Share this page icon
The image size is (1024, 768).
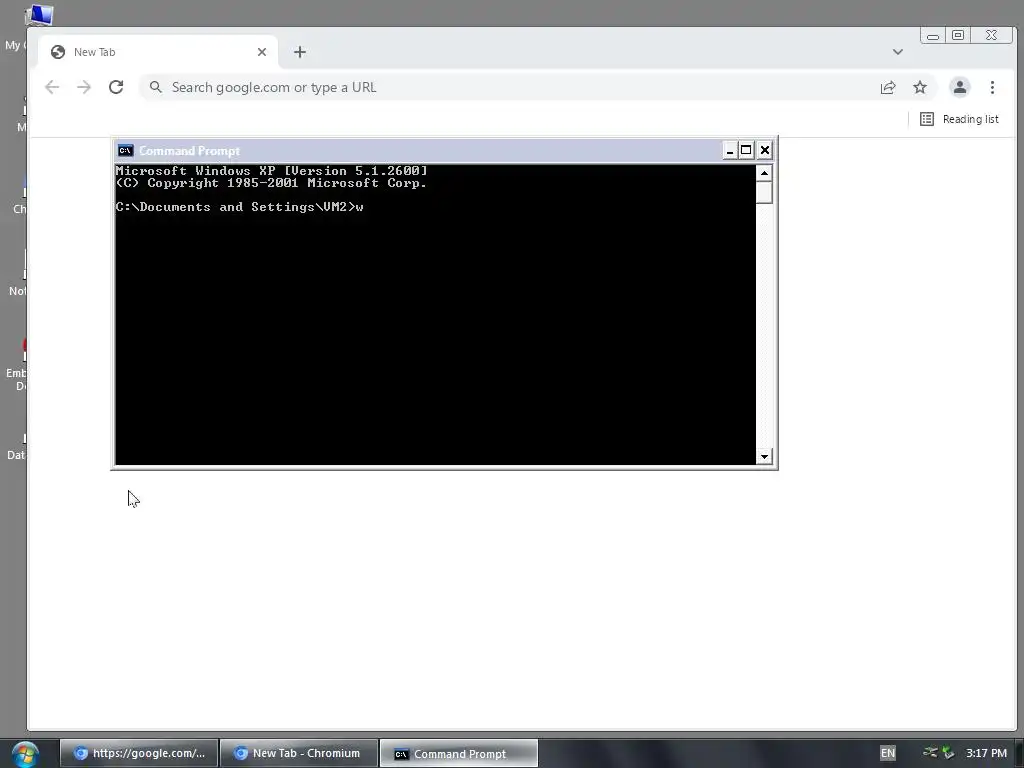888,88
